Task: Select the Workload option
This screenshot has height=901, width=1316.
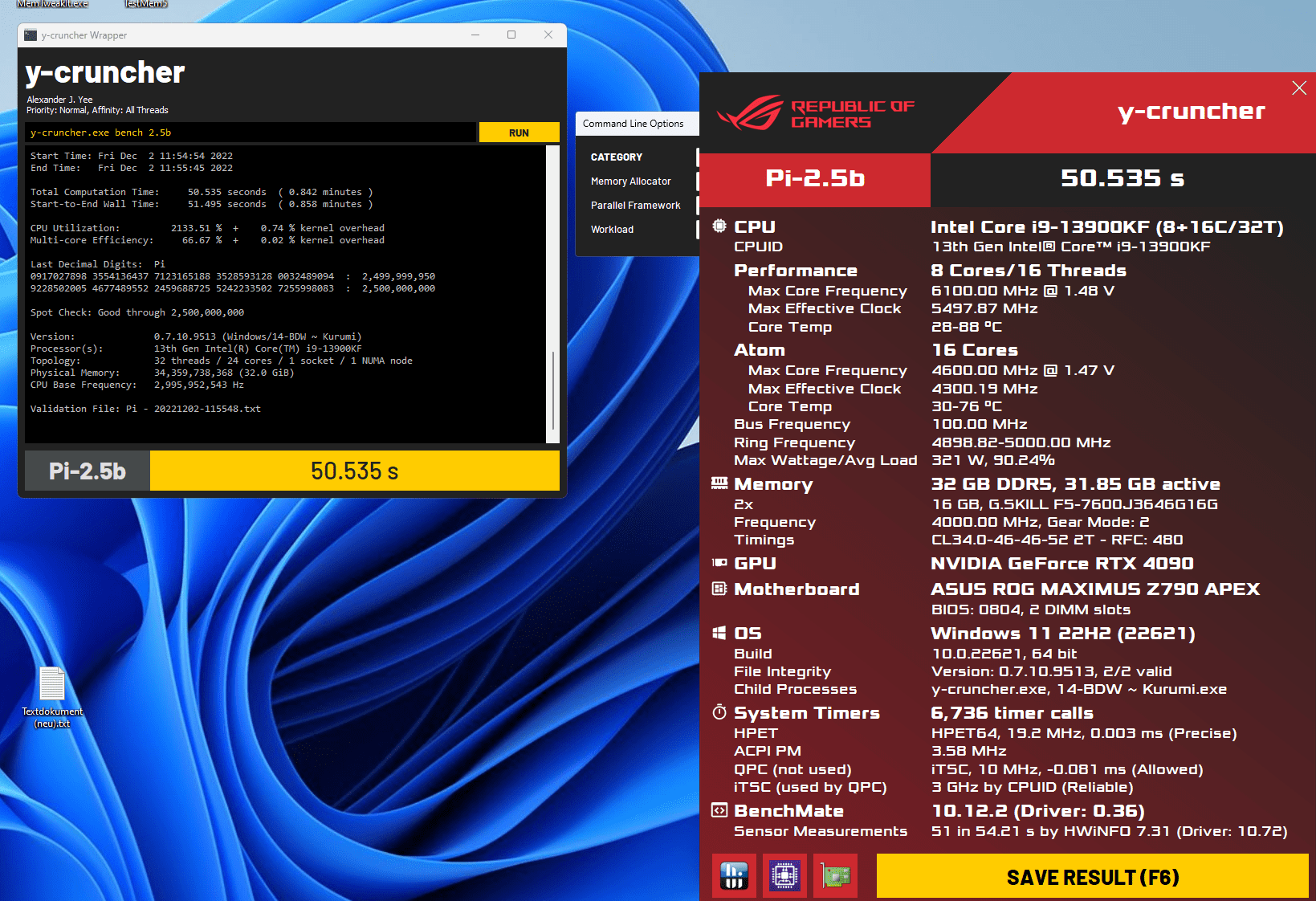Action: (x=612, y=230)
